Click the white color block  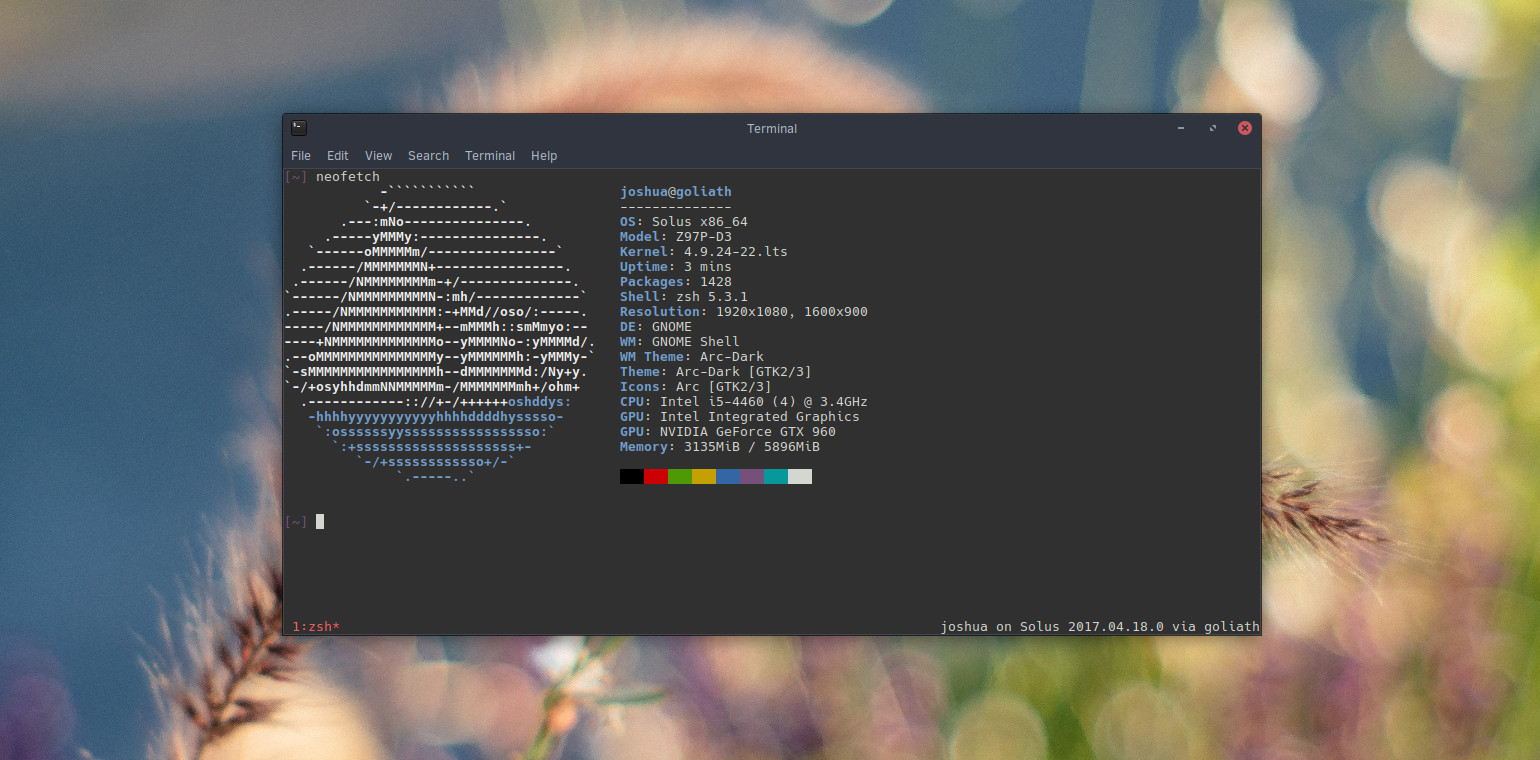coord(800,477)
